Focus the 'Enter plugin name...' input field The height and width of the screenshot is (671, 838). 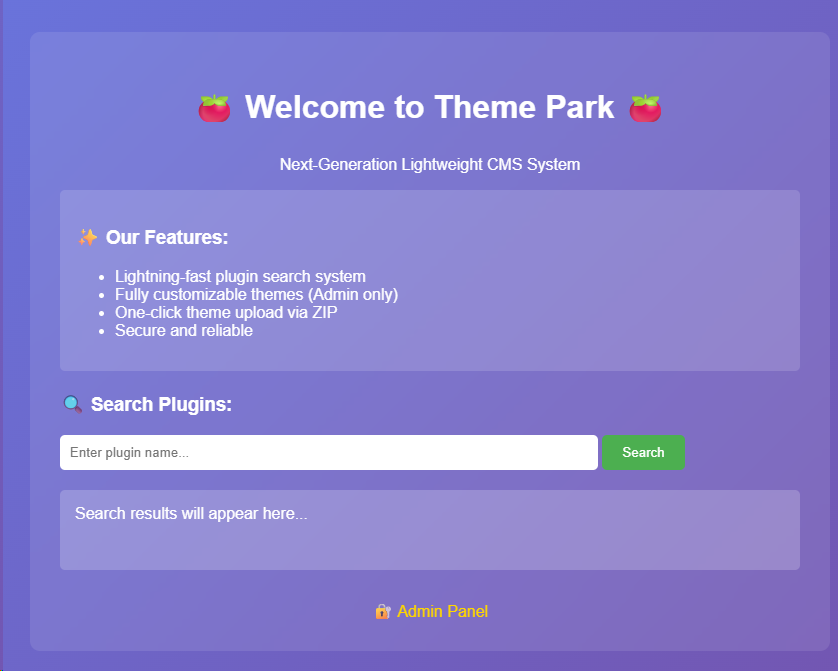(328, 452)
